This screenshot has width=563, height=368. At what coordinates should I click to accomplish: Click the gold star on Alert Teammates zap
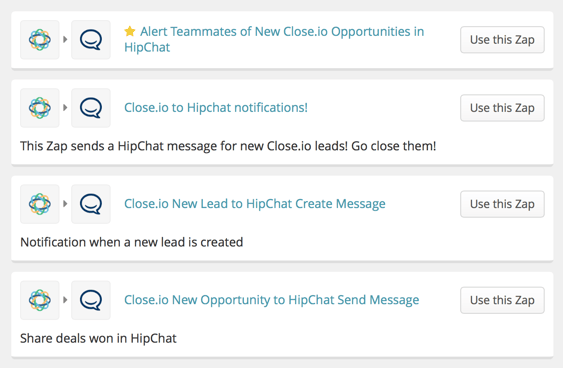click(x=130, y=32)
